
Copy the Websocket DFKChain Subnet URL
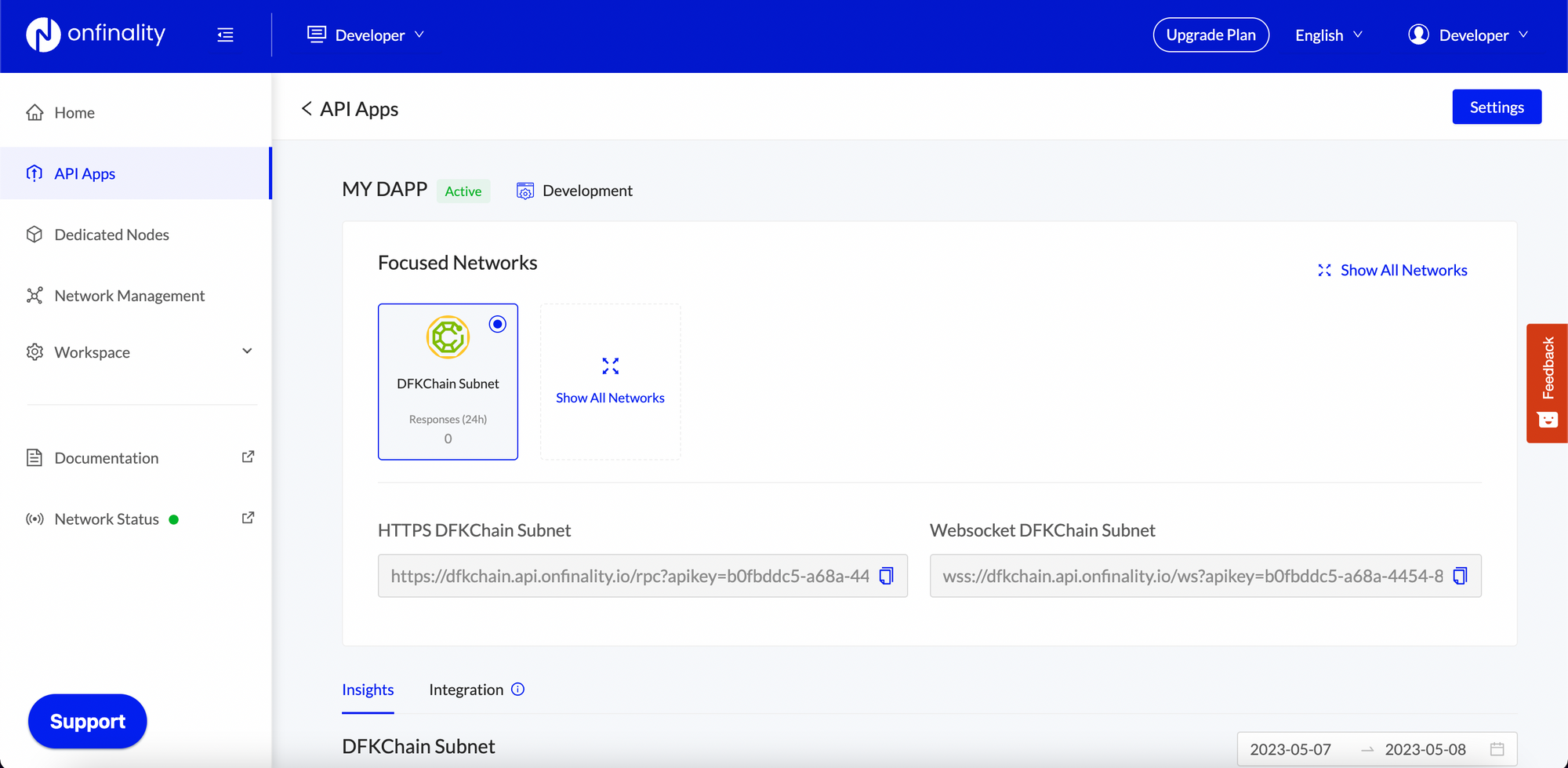coord(1461,576)
